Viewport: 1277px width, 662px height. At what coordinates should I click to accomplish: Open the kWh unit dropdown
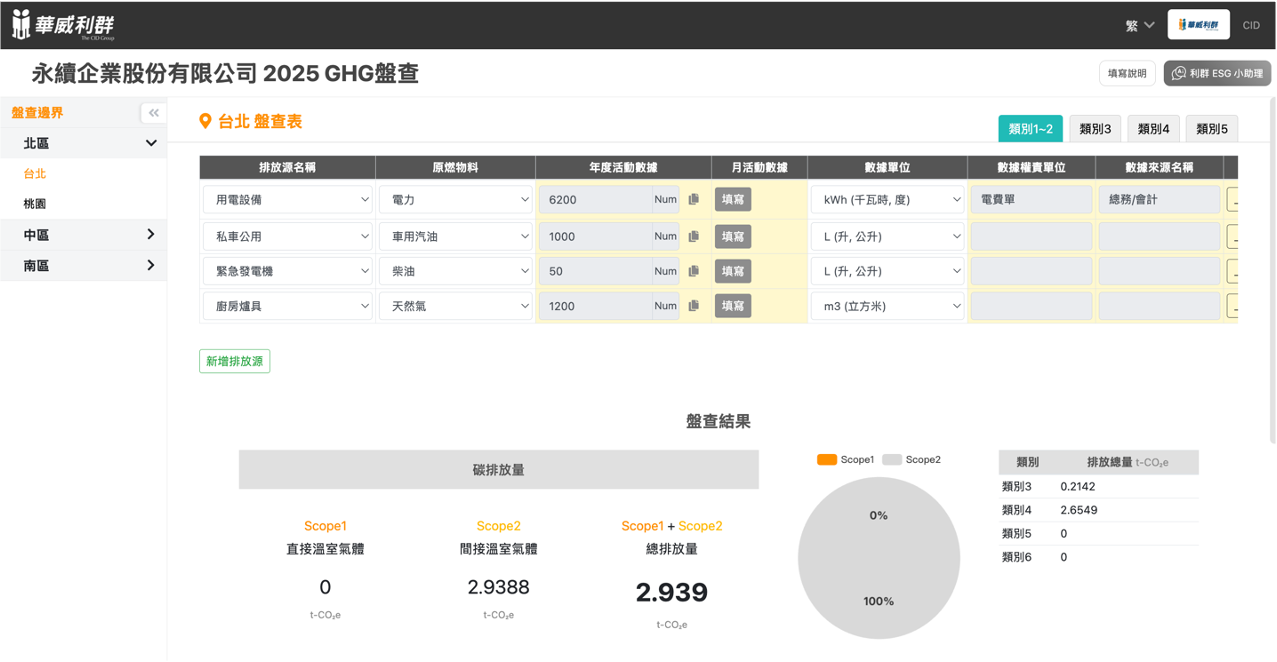coord(887,199)
